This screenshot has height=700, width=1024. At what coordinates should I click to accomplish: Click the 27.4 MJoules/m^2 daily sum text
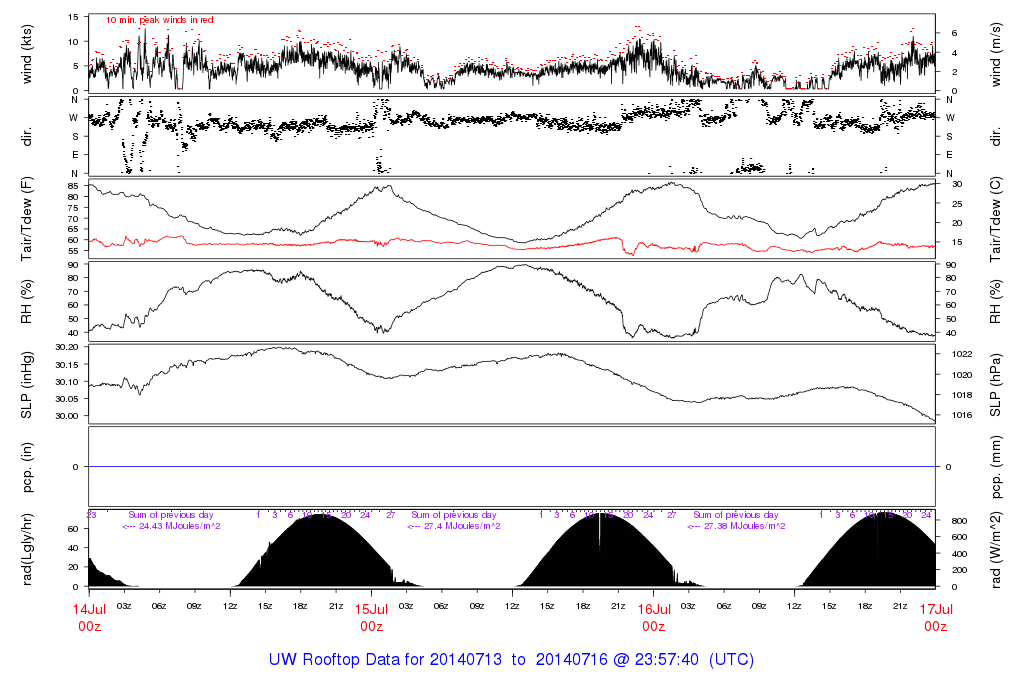pos(454,526)
